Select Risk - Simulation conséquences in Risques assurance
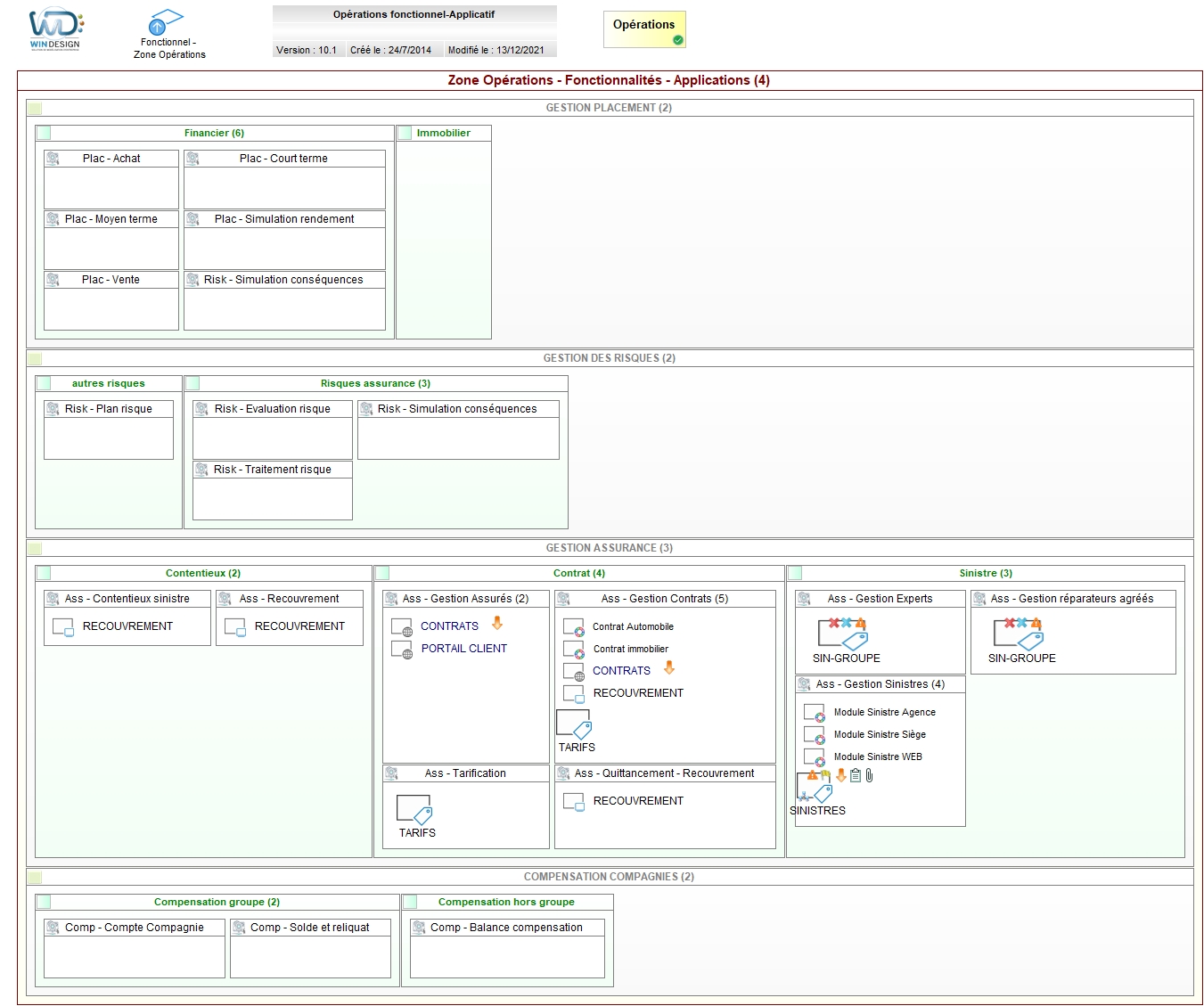This screenshot has width=1204, height=1006. 457,409
